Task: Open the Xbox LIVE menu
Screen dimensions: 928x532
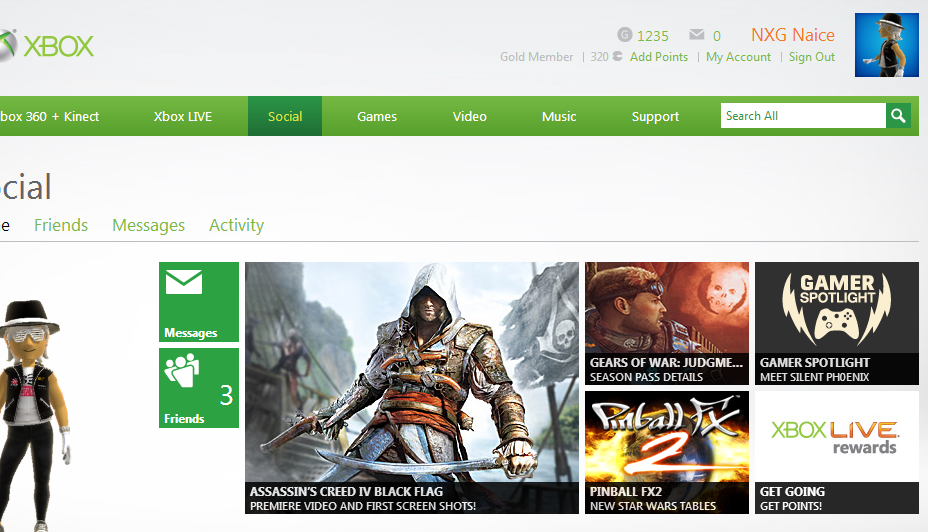Action: [183, 117]
